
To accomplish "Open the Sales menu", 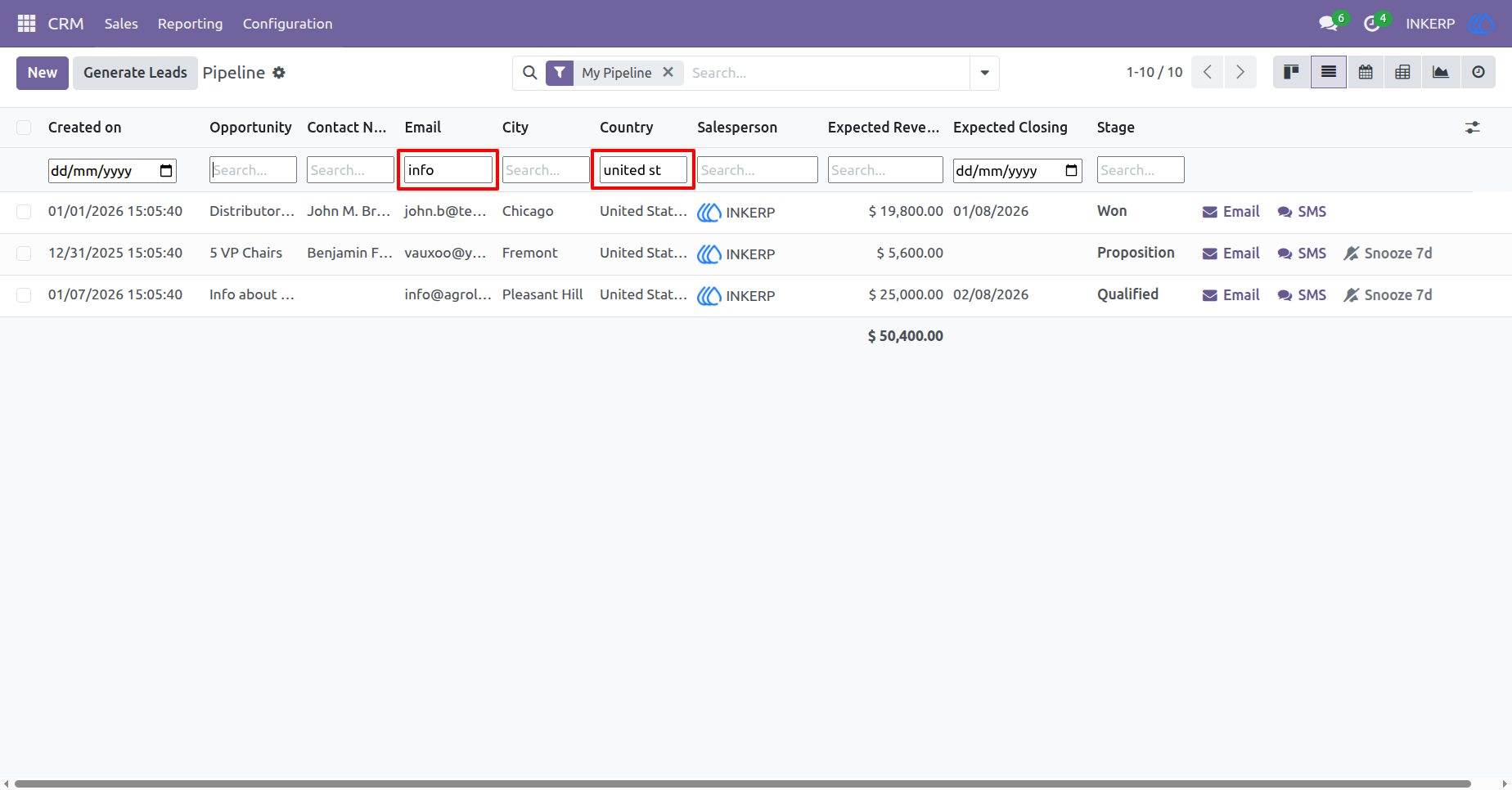I will coord(121,24).
